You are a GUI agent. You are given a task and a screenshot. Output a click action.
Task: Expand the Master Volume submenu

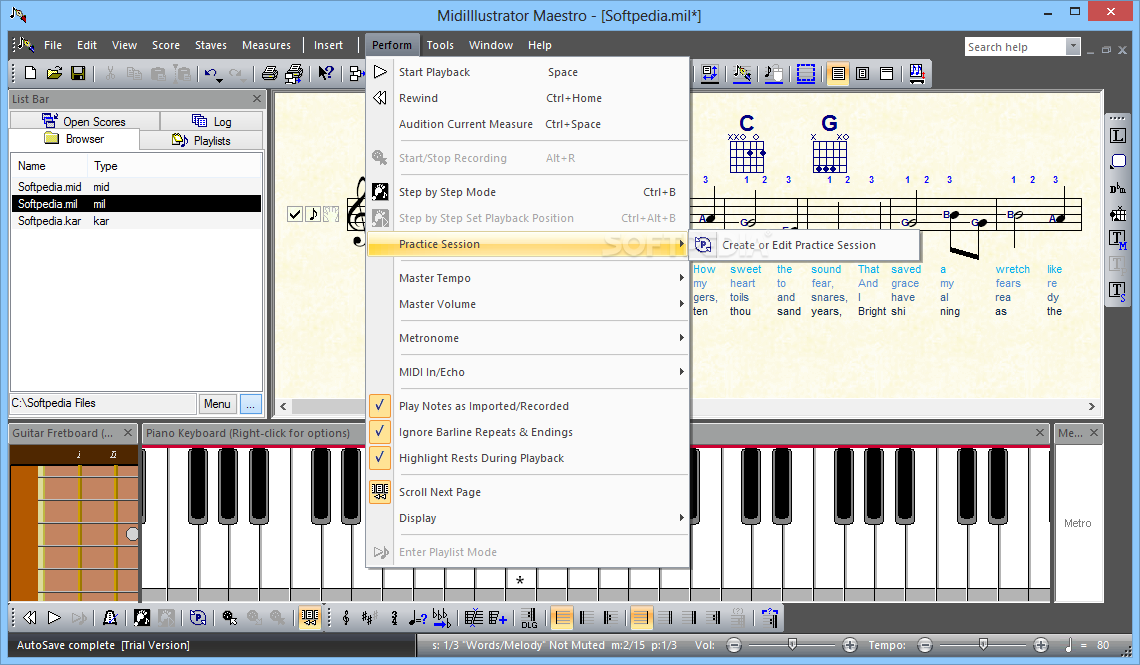pos(529,304)
